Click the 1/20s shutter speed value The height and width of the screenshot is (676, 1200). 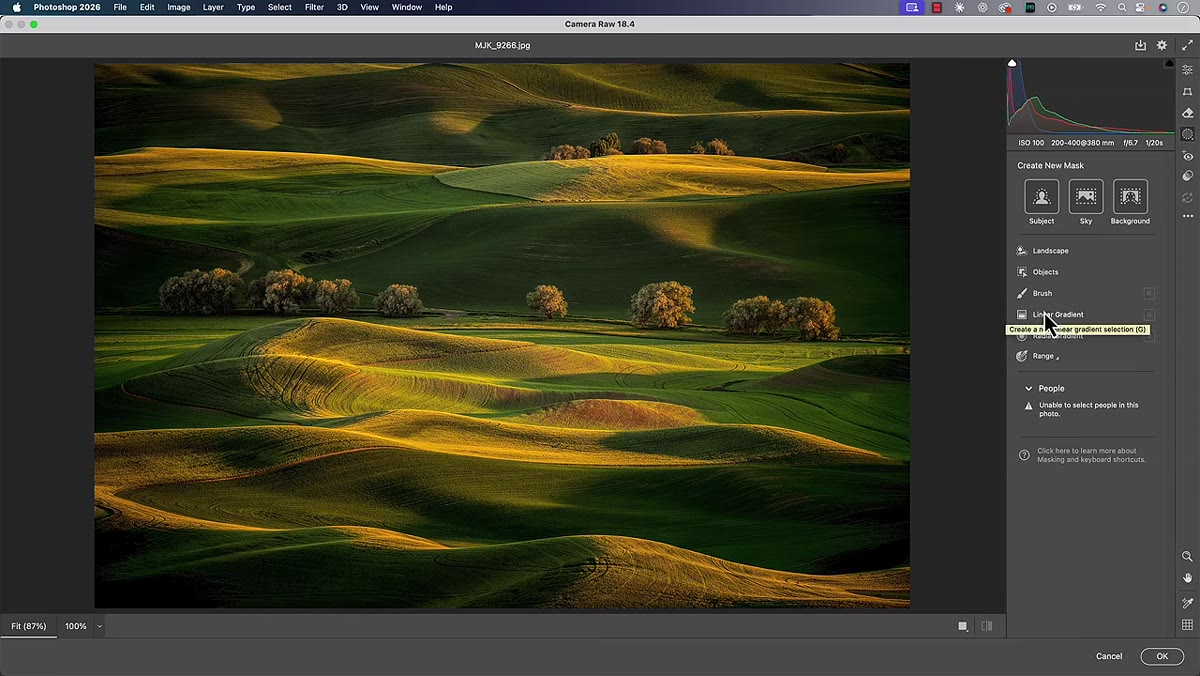click(1154, 143)
